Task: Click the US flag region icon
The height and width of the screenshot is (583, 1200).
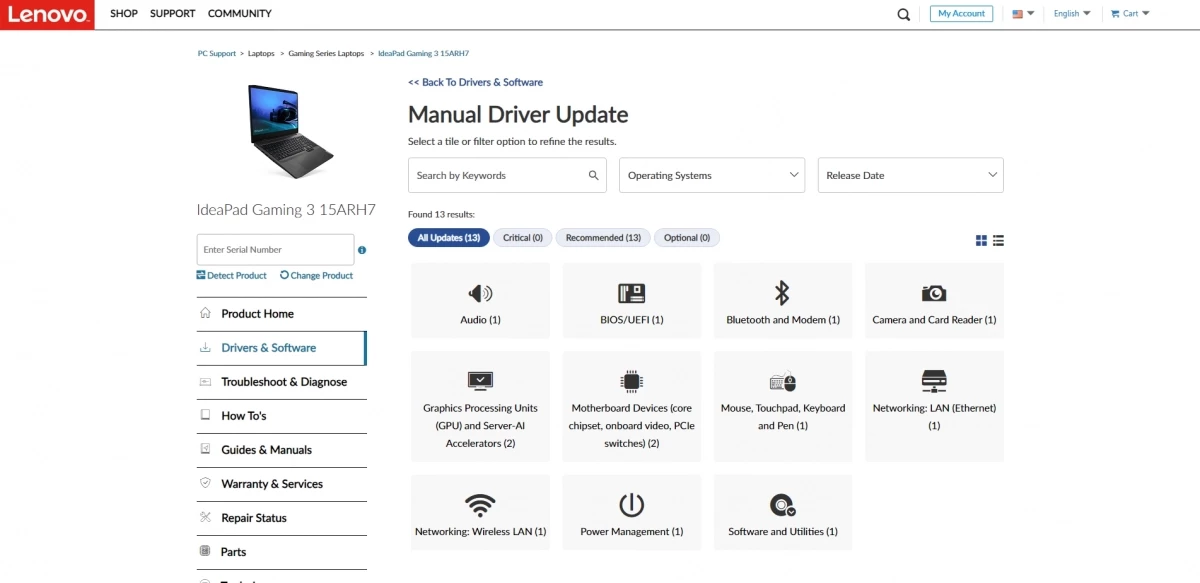Action: tap(1018, 14)
